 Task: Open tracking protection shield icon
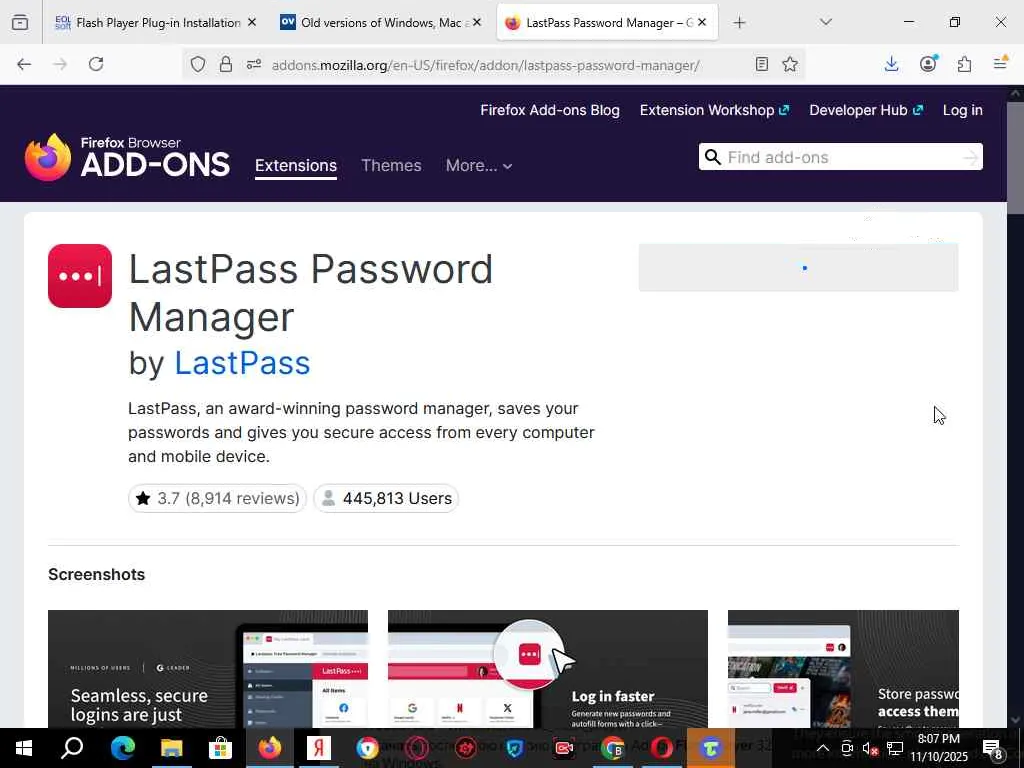pos(198,64)
